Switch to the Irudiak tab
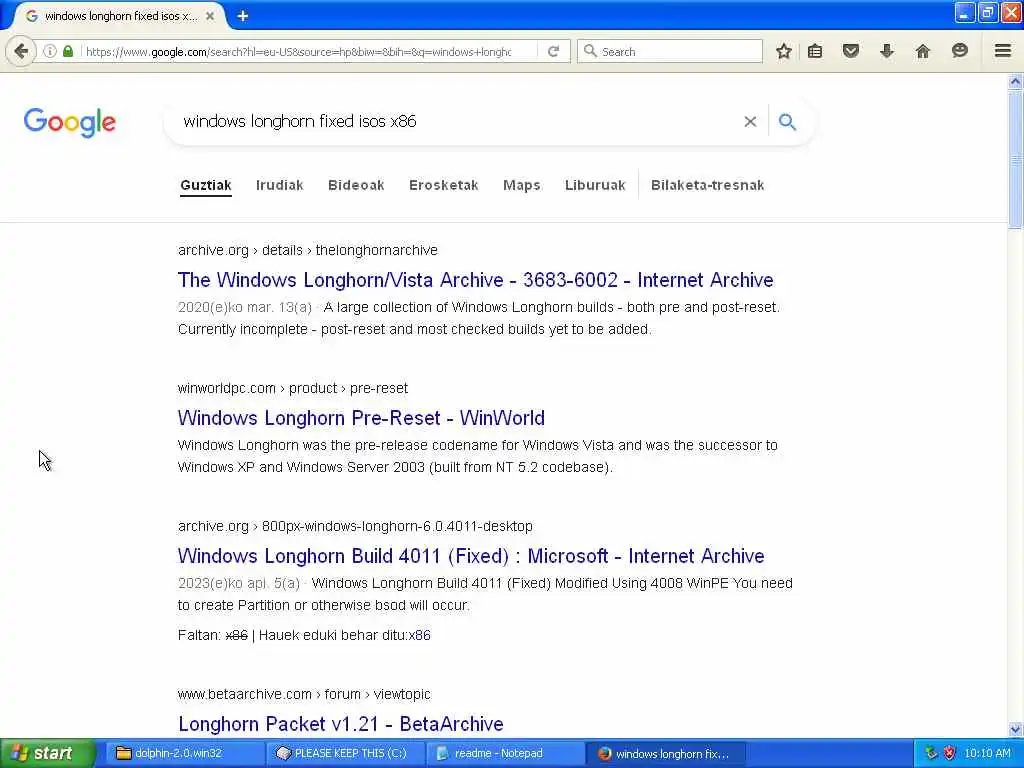 click(280, 185)
